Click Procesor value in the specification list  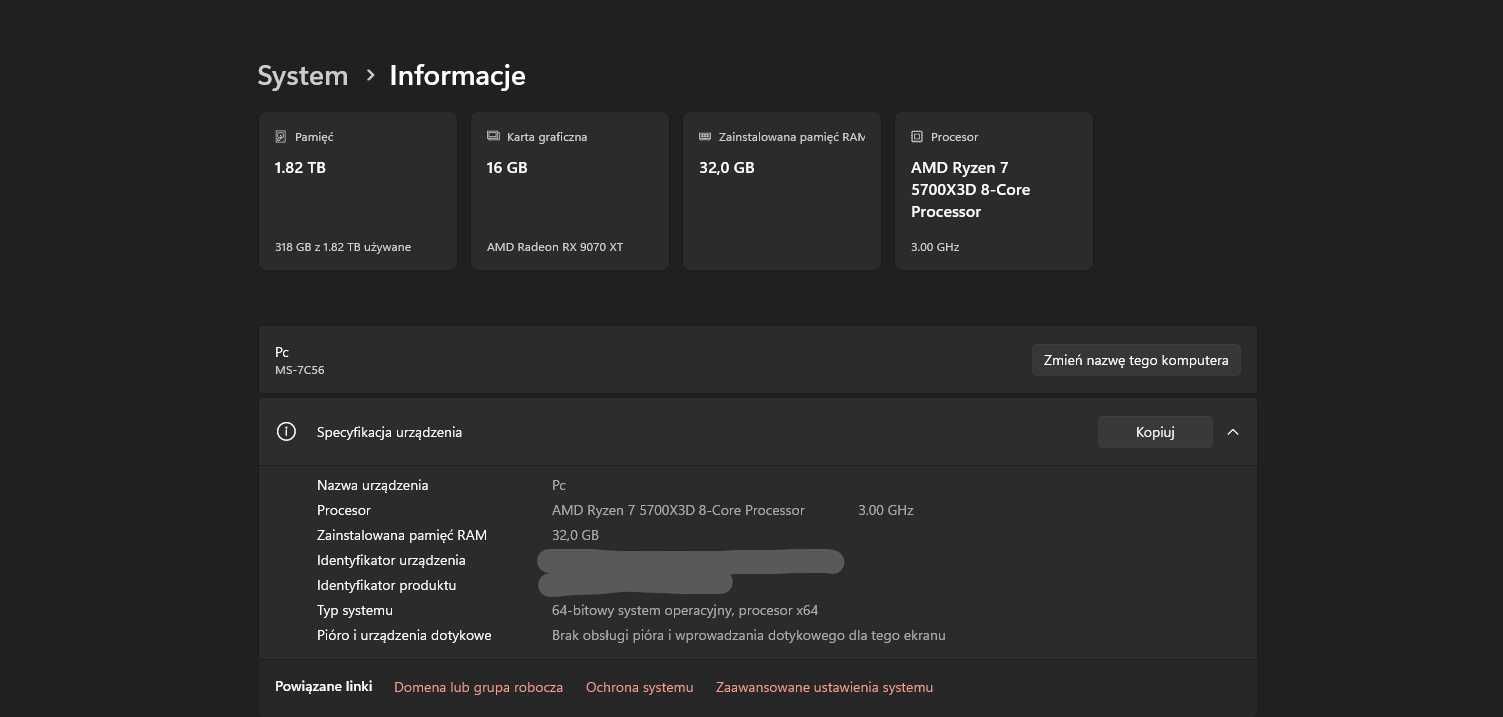678,510
